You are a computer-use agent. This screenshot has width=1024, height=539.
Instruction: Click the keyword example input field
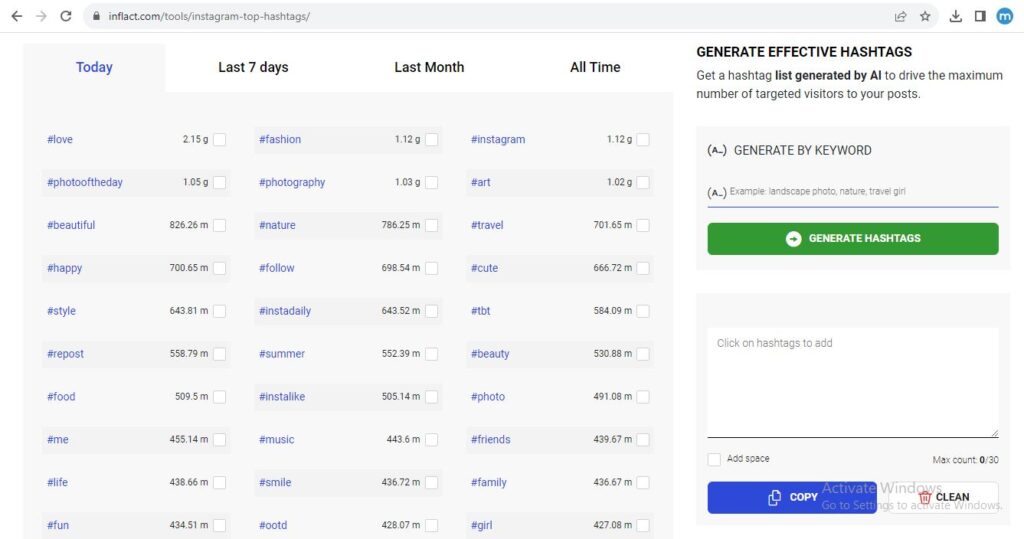[x=853, y=192]
